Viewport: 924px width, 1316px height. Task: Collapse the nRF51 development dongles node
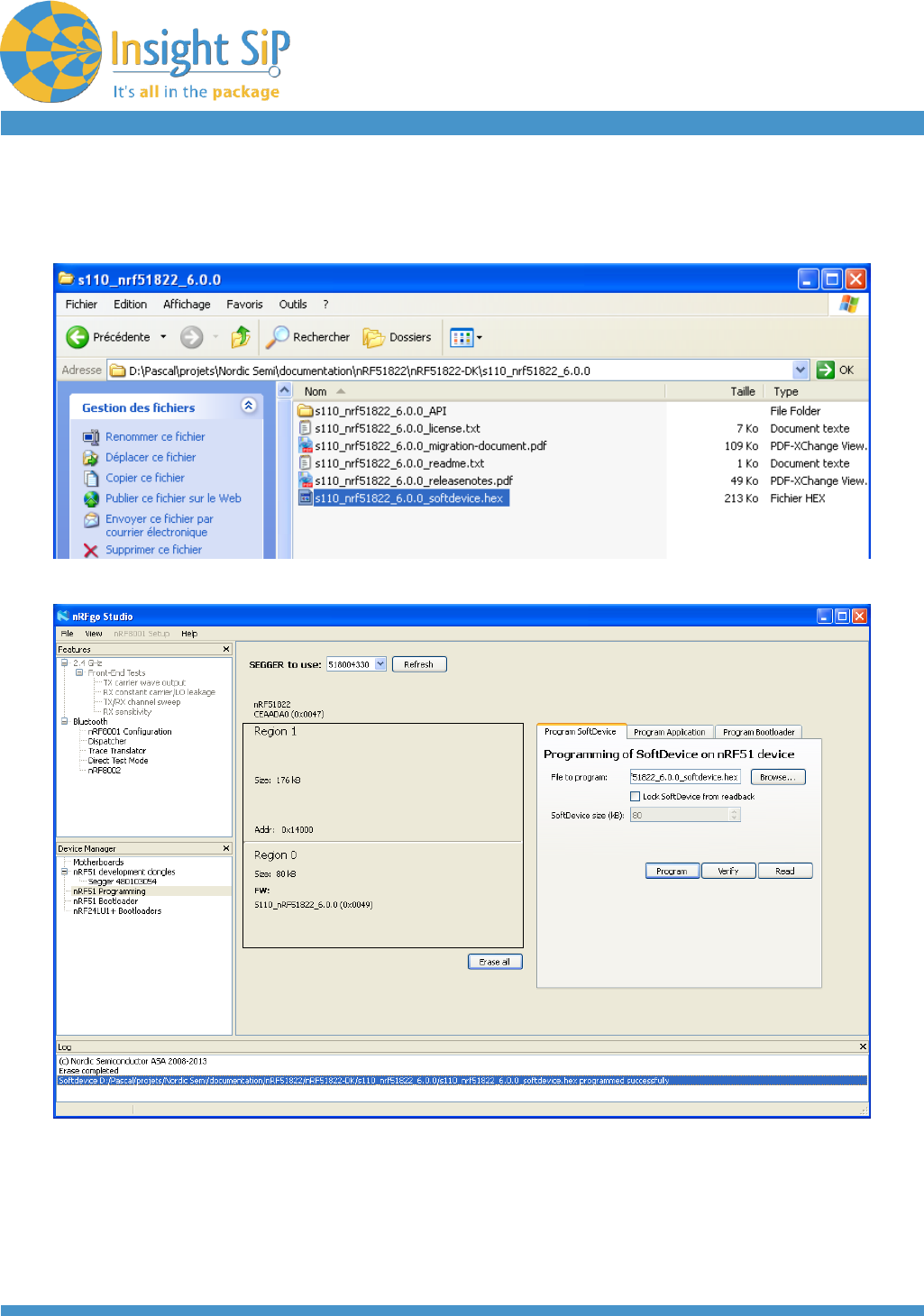coord(65,872)
